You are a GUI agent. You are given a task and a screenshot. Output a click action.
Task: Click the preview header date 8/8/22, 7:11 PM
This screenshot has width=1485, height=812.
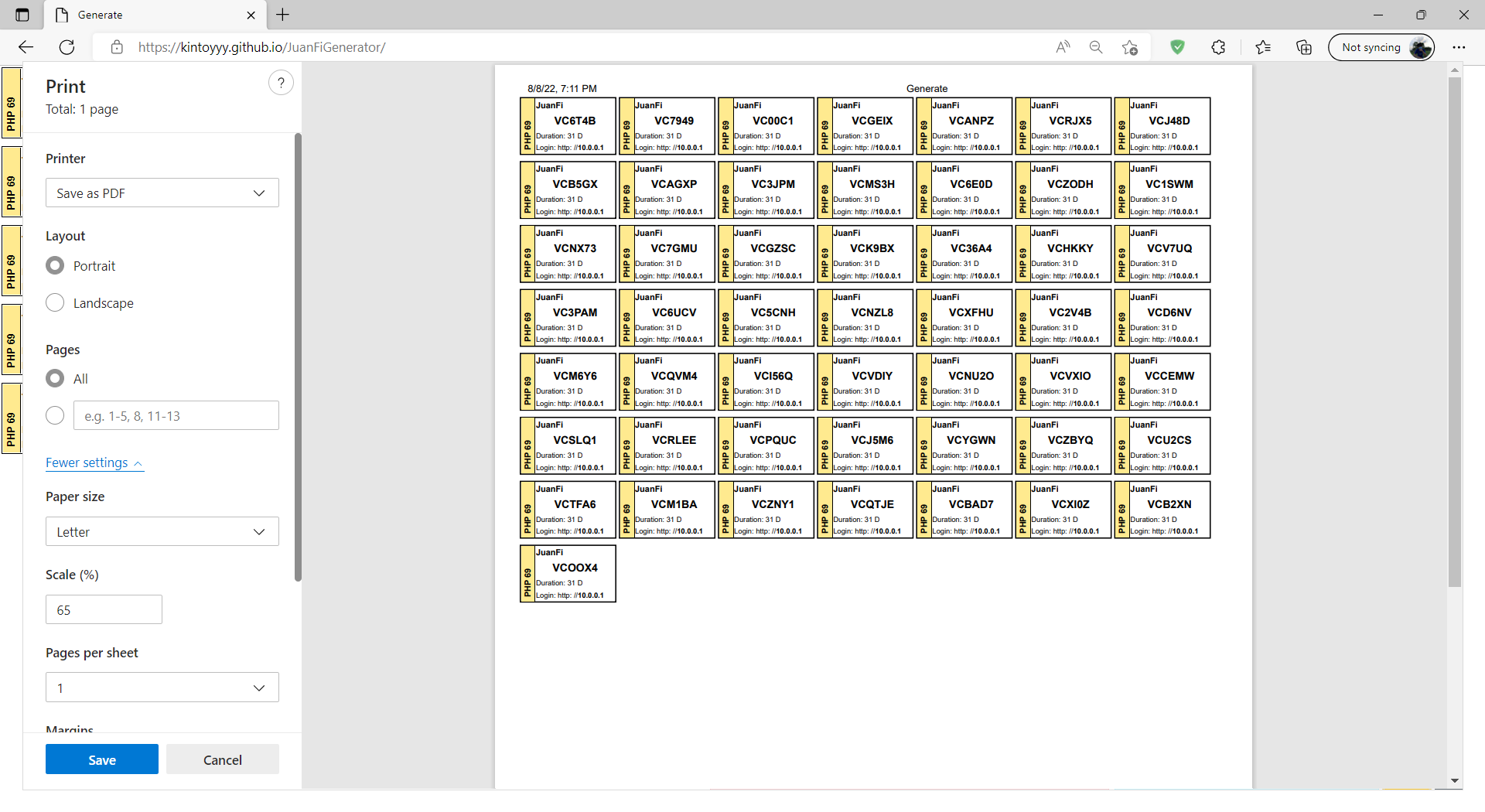click(x=562, y=88)
